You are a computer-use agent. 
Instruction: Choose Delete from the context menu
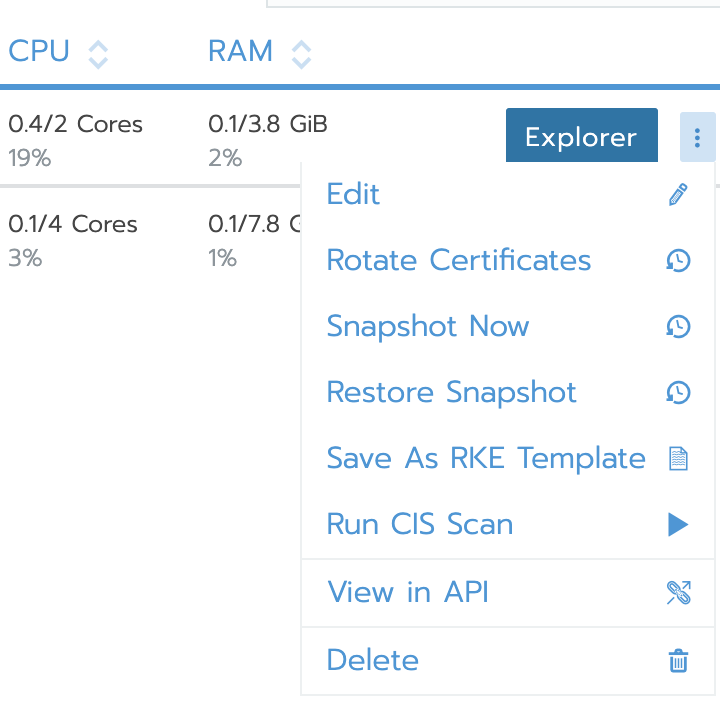508,660
